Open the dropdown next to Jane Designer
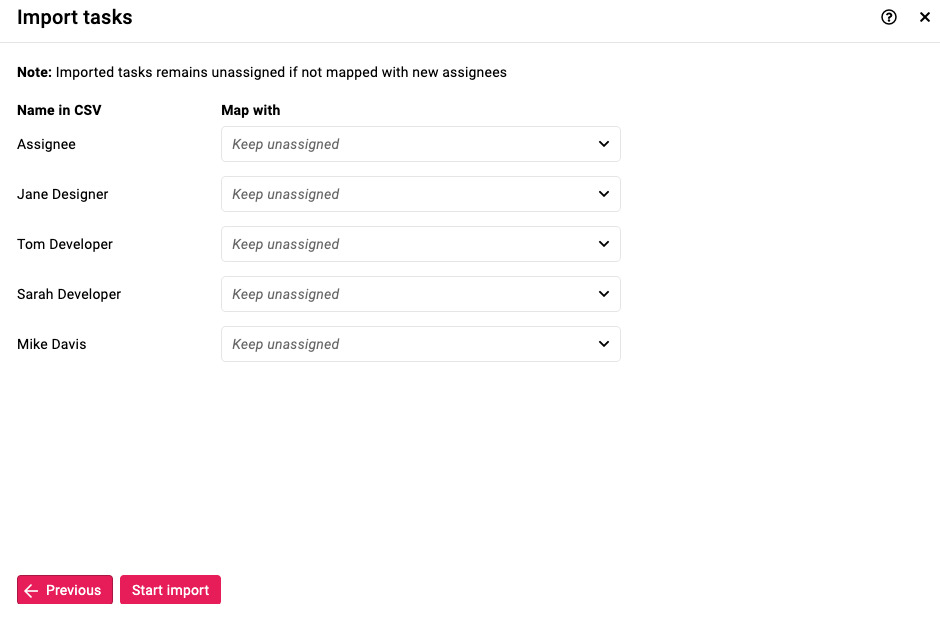Viewport: 940px width, 620px height. click(x=420, y=194)
